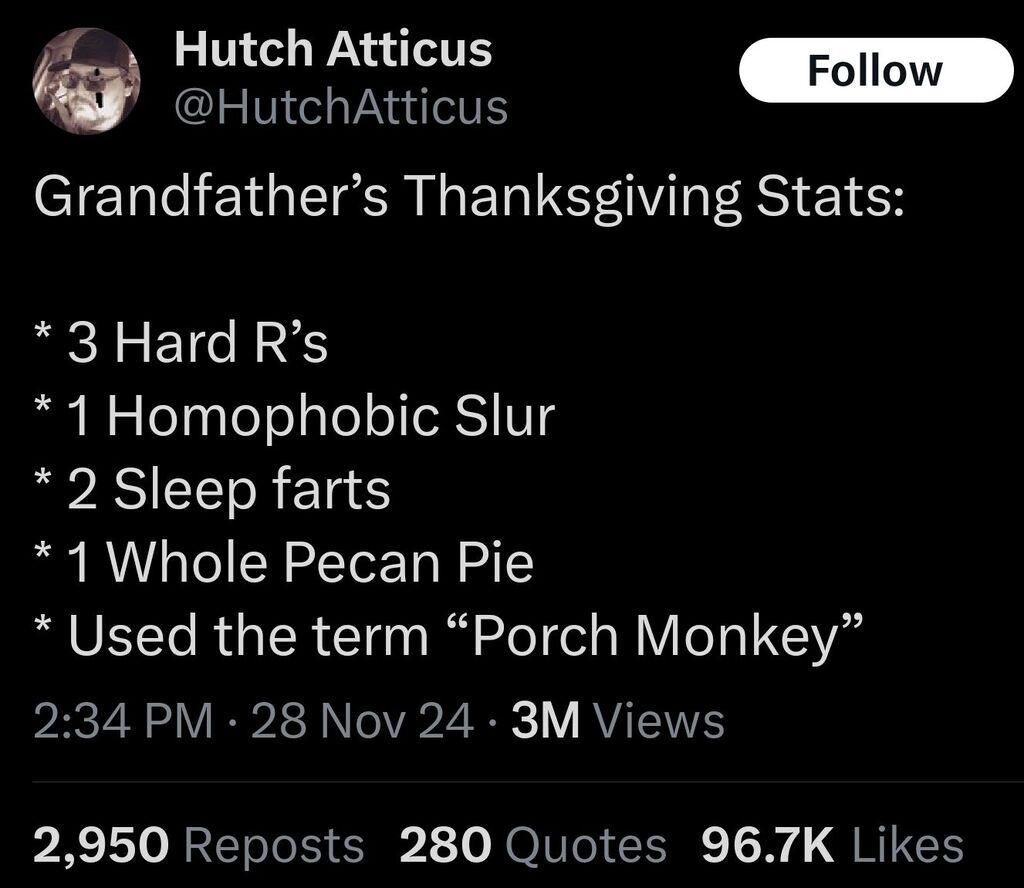This screenshot has width=1024, height=888.
Task: Click the line starting with Used the term
Action: pyautogui.click(x=464, y=635)
